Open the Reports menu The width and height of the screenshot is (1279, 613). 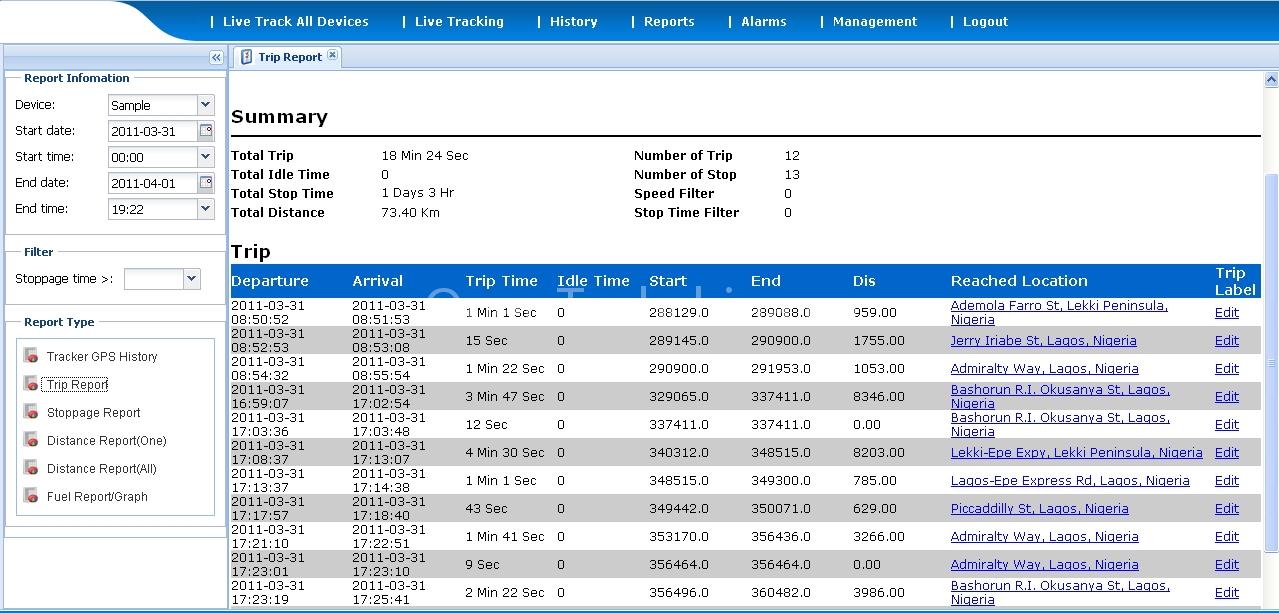tap(669, 21)
